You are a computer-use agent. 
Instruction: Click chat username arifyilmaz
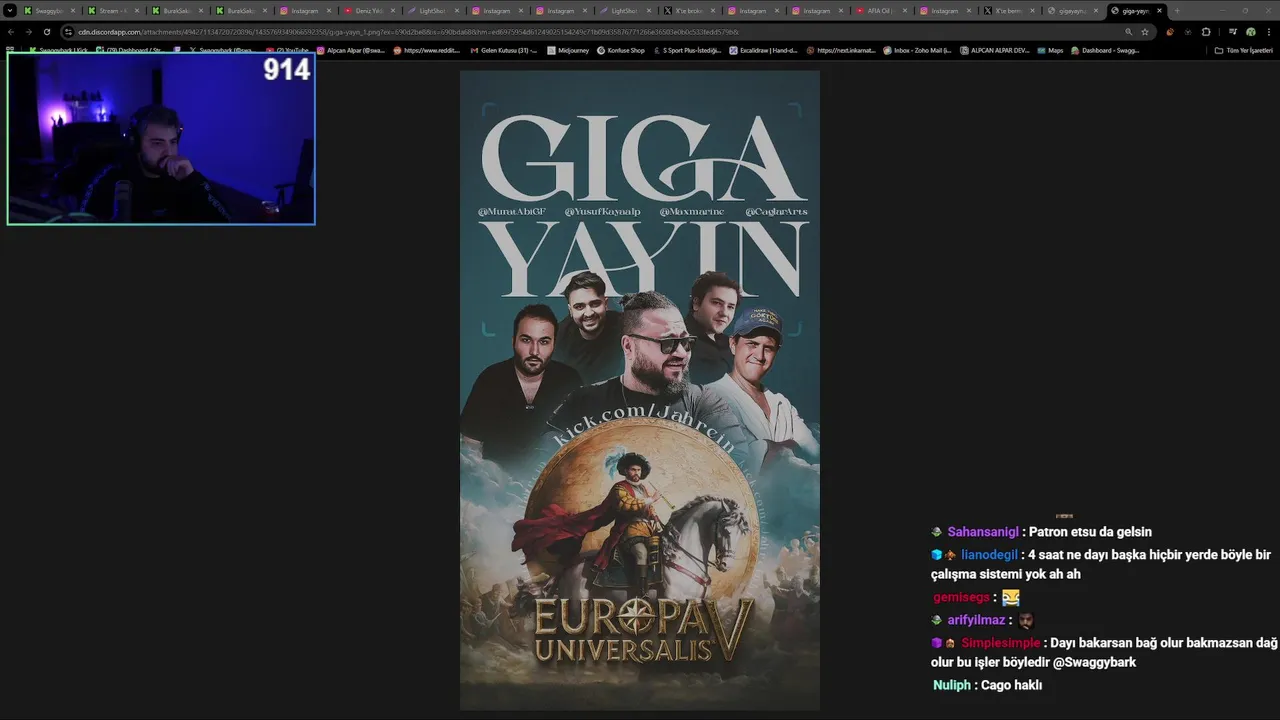coord(976,620)
